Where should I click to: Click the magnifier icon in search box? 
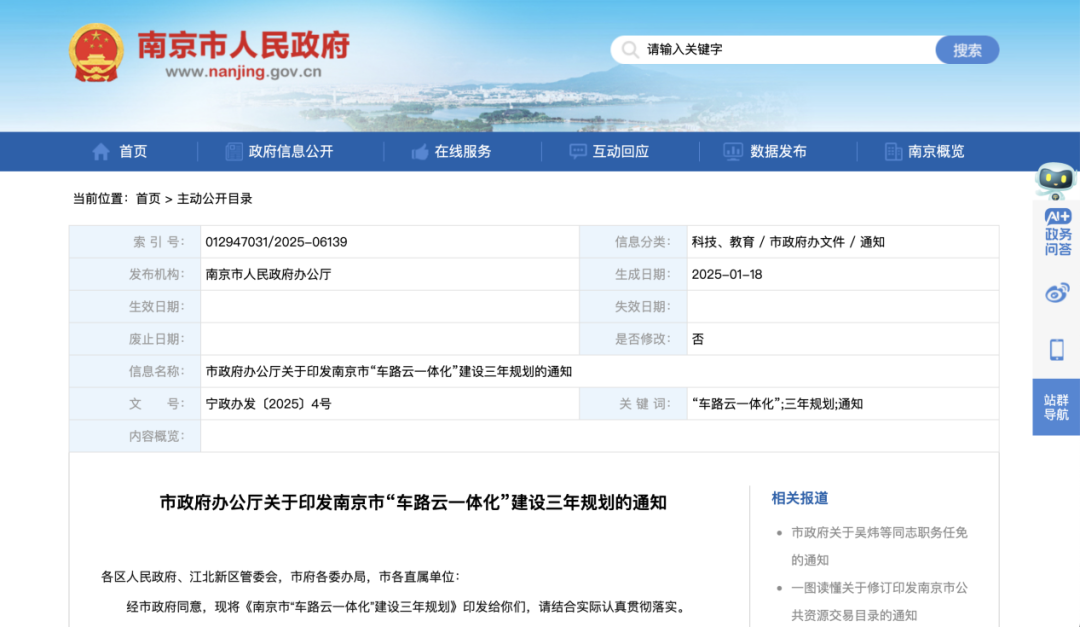click(x=629, y=50)
